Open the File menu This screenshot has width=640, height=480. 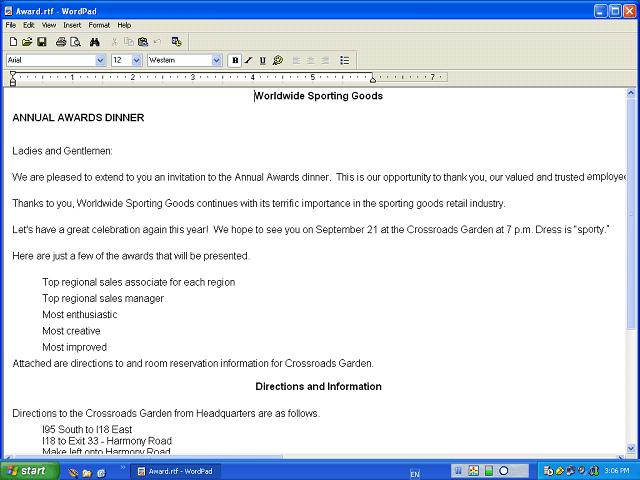(x=11, y=25)
